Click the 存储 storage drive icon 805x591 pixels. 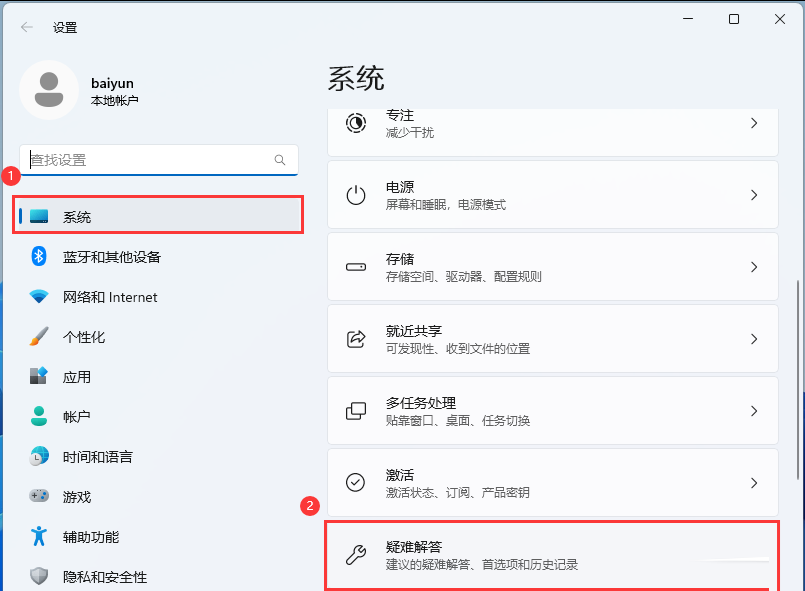click(x=356, y=266)
